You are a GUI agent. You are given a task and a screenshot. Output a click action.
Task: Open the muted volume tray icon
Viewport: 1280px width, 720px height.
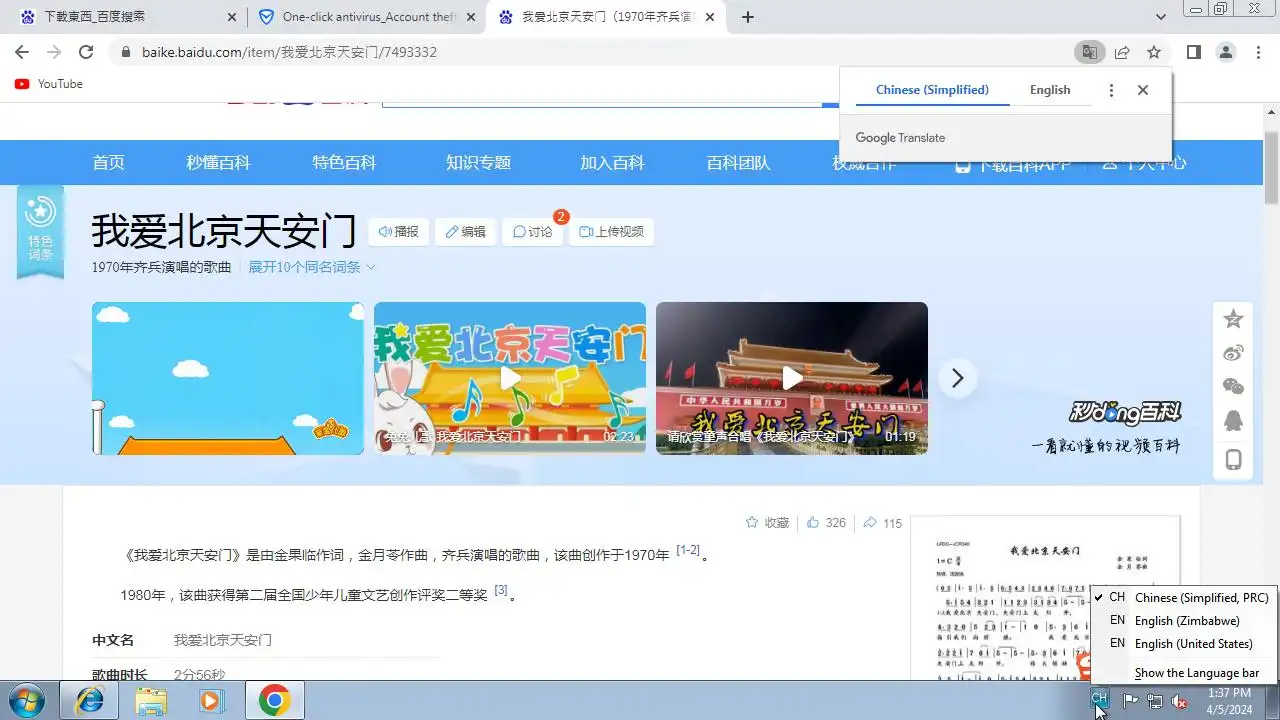(x=1179, y=701)
